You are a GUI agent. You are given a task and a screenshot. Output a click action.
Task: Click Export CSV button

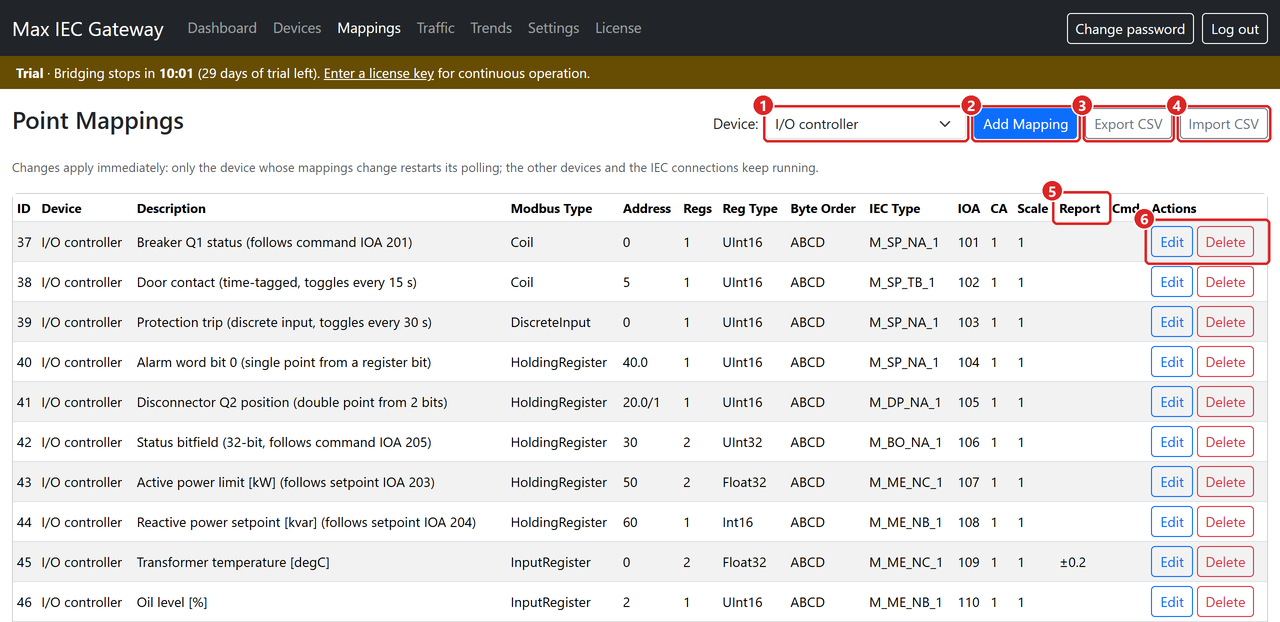click(1128, 124)
